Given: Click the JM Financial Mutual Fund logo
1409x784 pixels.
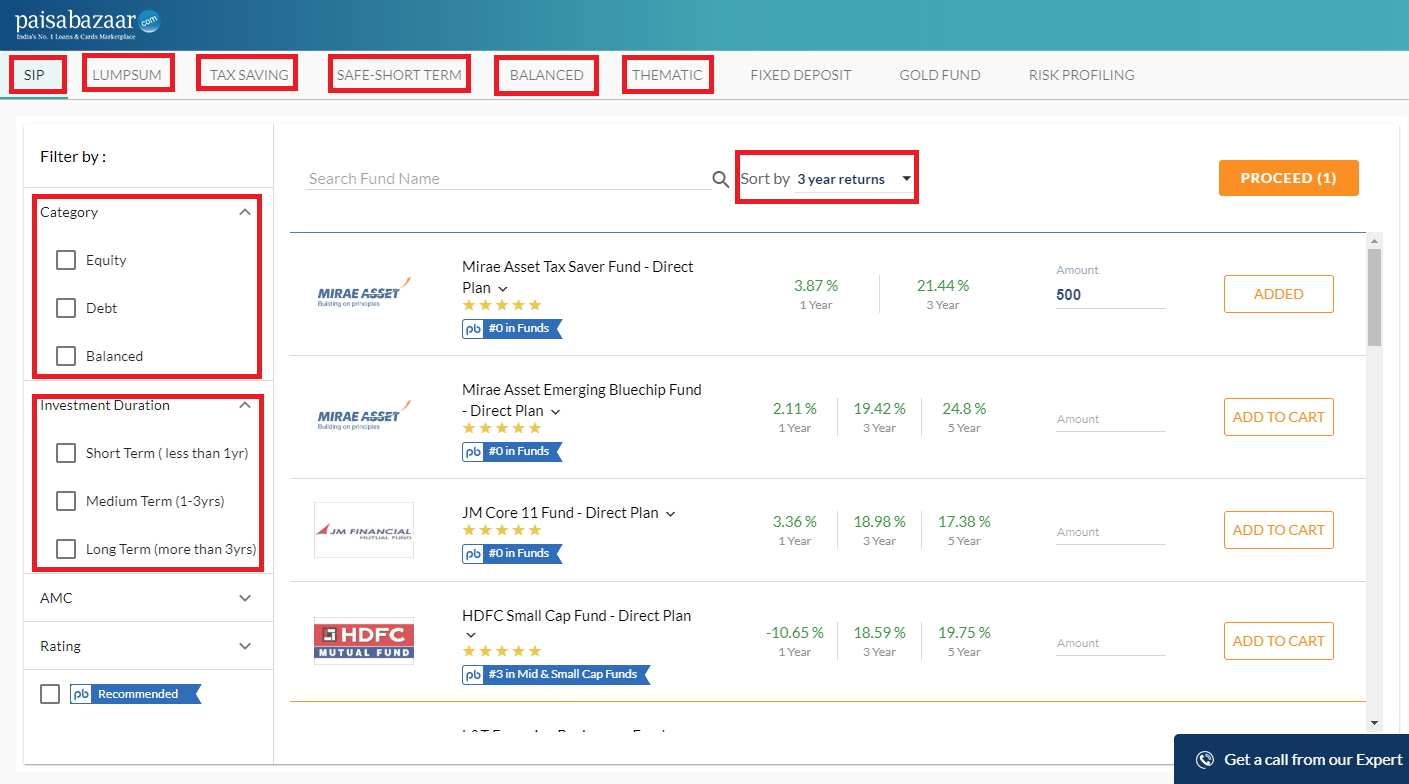Looking at the screenshot, I should pyautogui.click(x=364, y=530).
